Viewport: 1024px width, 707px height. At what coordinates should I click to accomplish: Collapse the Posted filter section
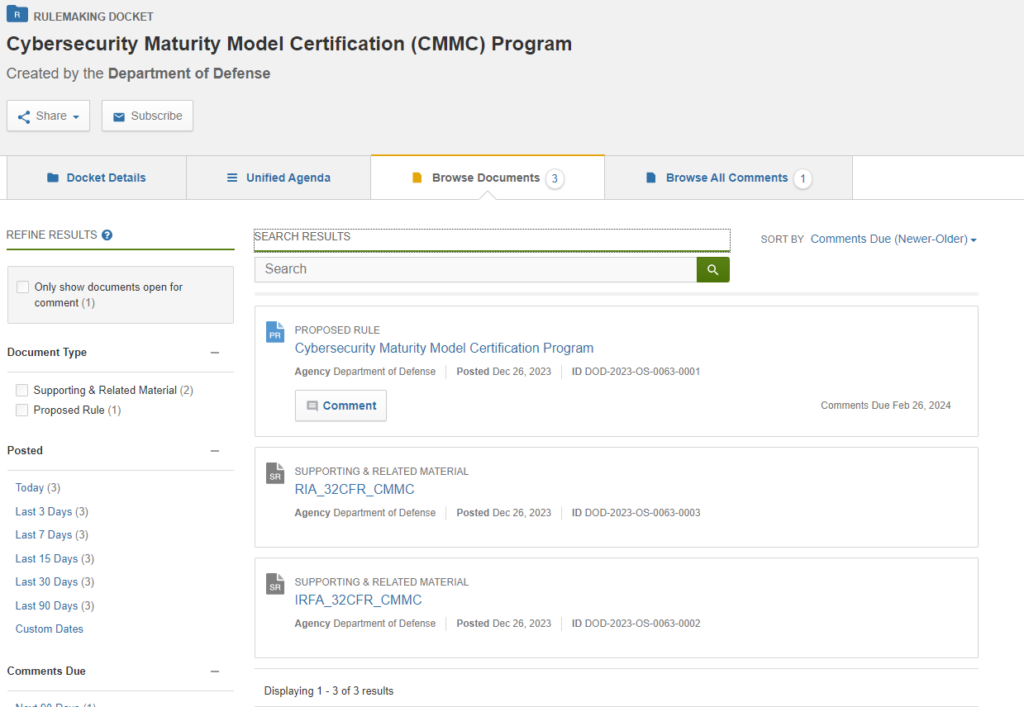click(215, 450)
